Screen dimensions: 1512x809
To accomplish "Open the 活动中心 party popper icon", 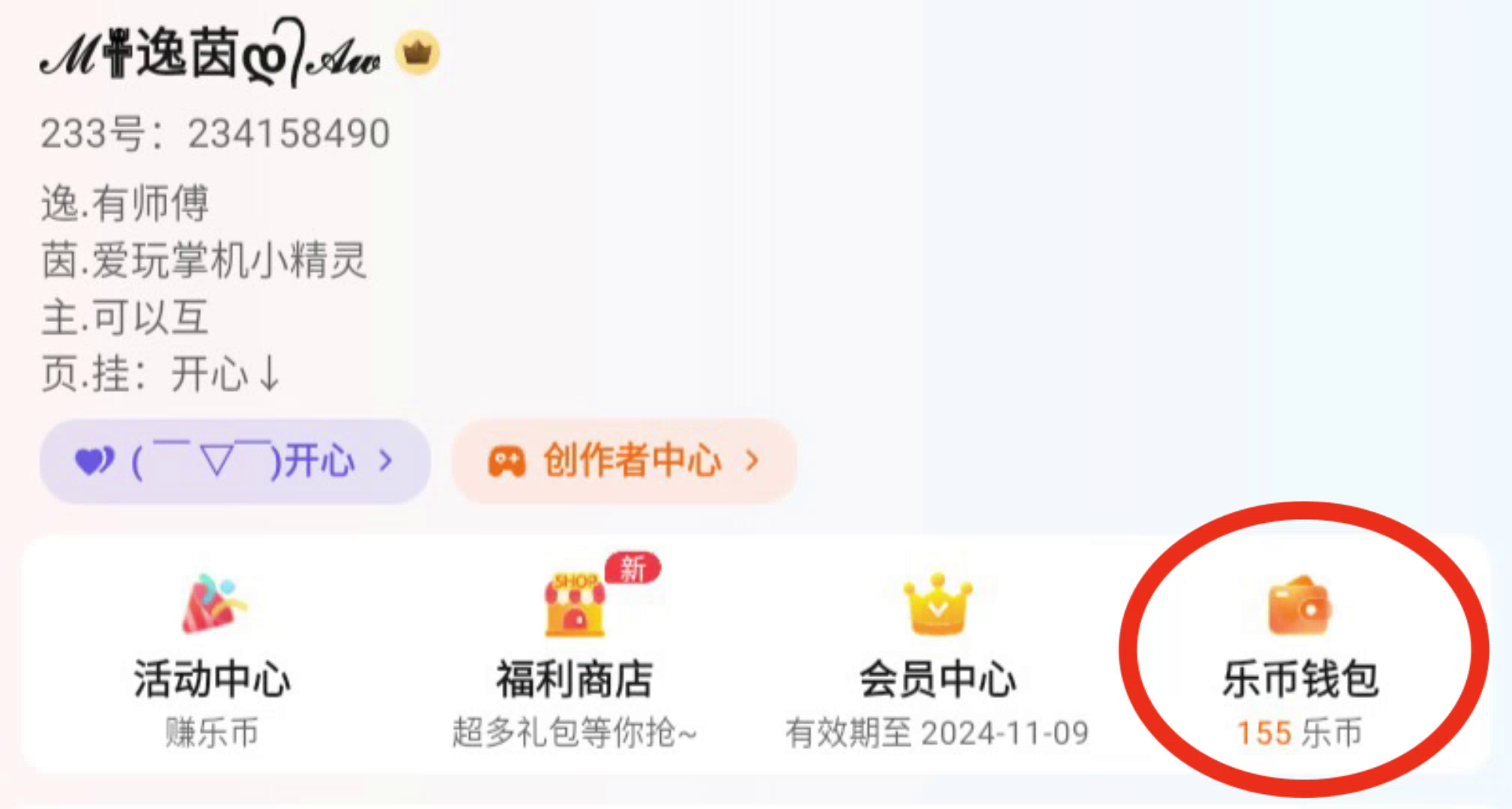I will pyautogui.click(x=214, y=604).
